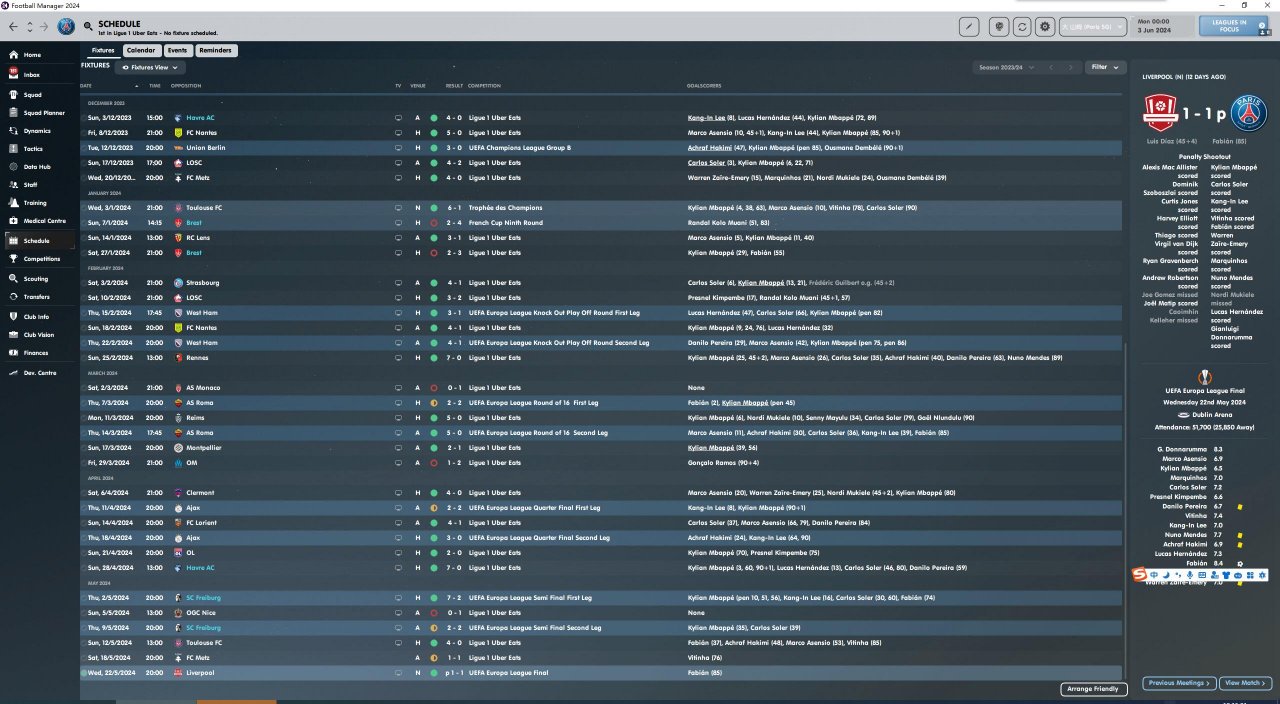Click the search magnifier icon
1280x704 pixels.
pos(89,26)
